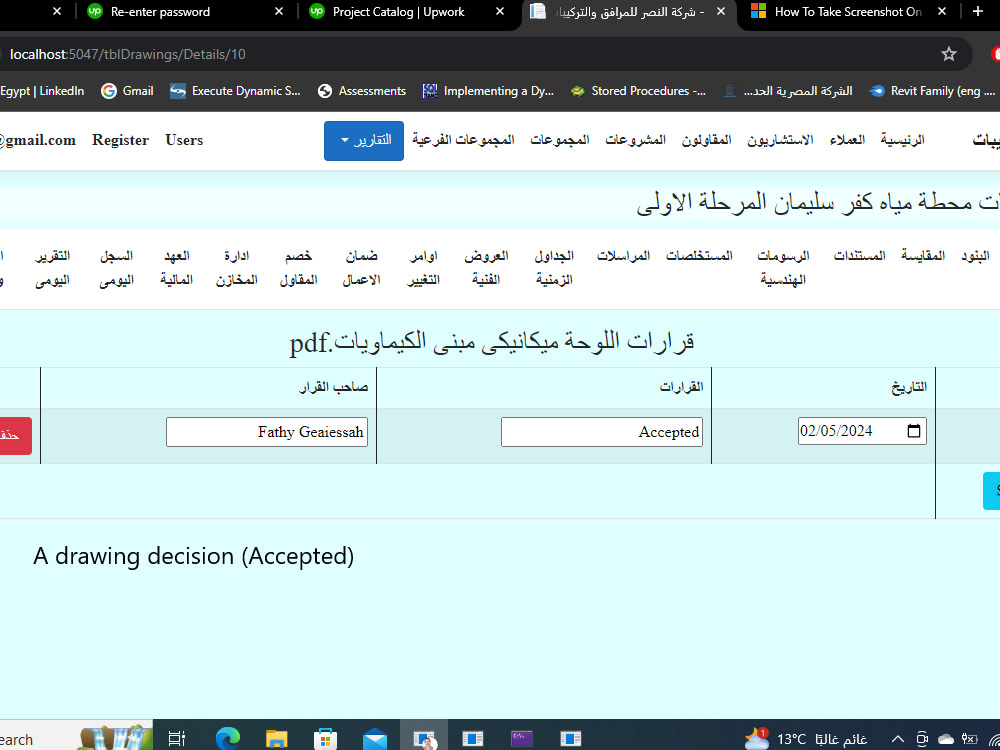Click the date field showing 02/05/2024

[x=862, y=431]
